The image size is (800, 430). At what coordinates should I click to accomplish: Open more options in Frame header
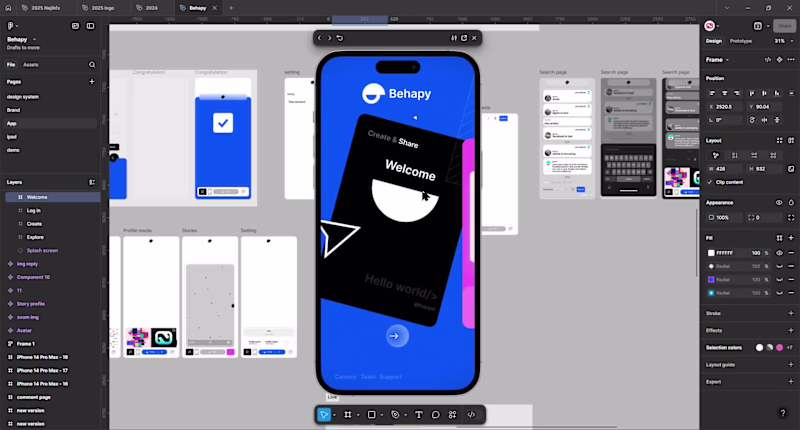tap(791, 60)
